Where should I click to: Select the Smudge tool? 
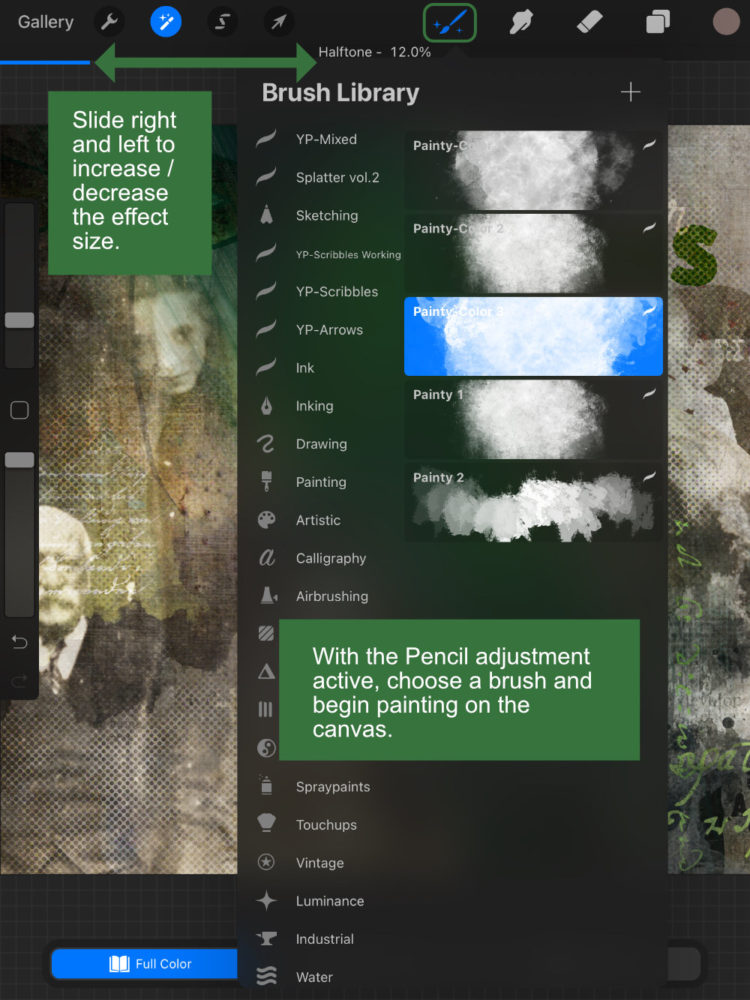coord(520,22)
